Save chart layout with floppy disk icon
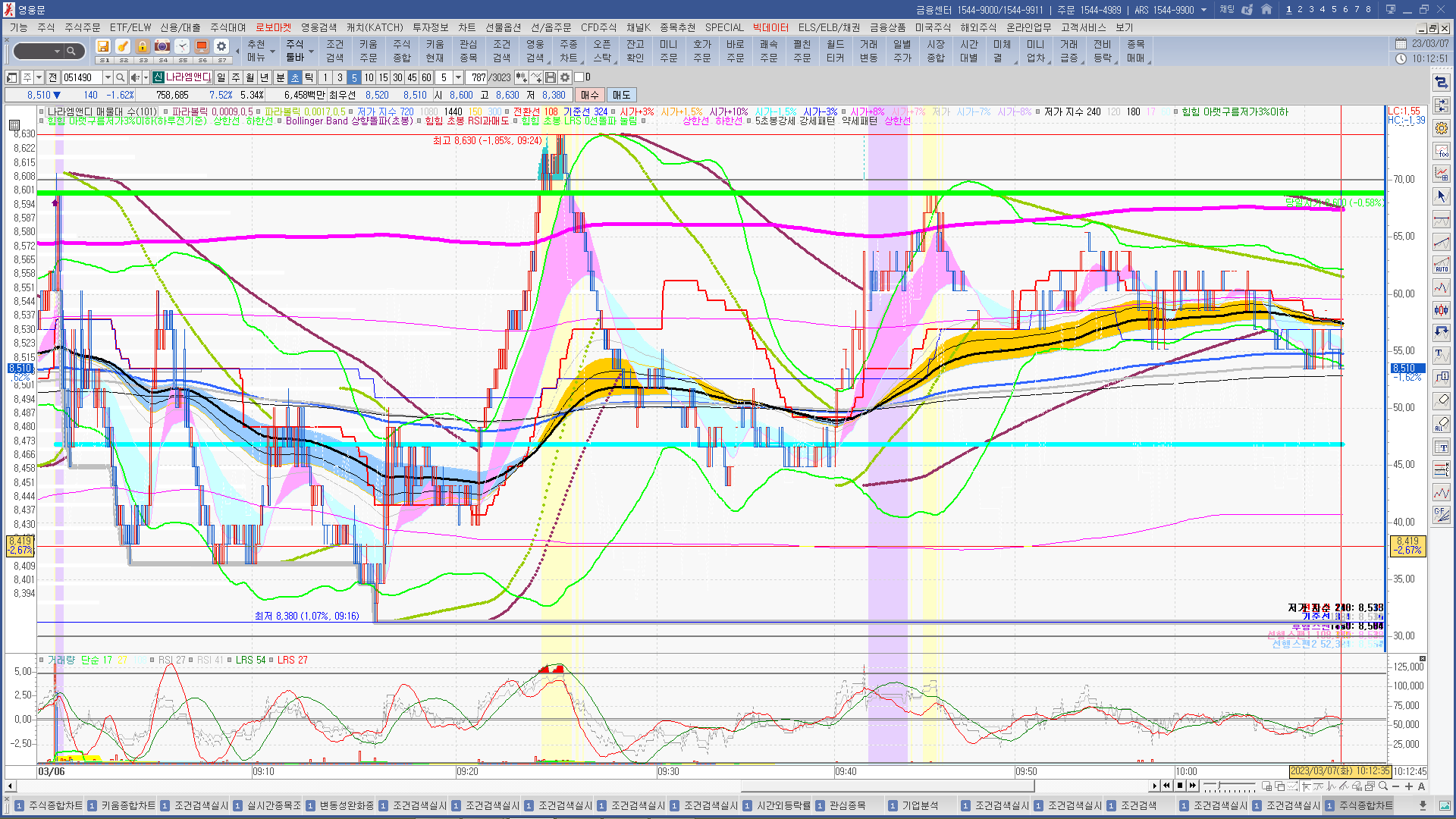 click(551, 77)
